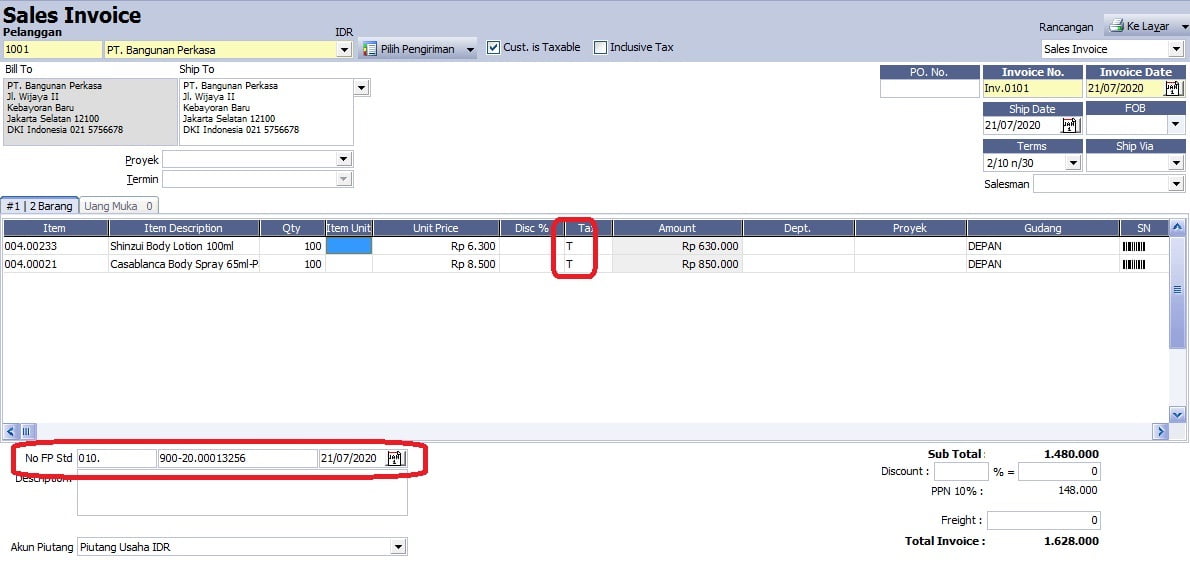The image size is (1190, 567).
Task: Click the Casablanca Body Spray description cell
Action: pyautogui.click(x=184, y=264)
